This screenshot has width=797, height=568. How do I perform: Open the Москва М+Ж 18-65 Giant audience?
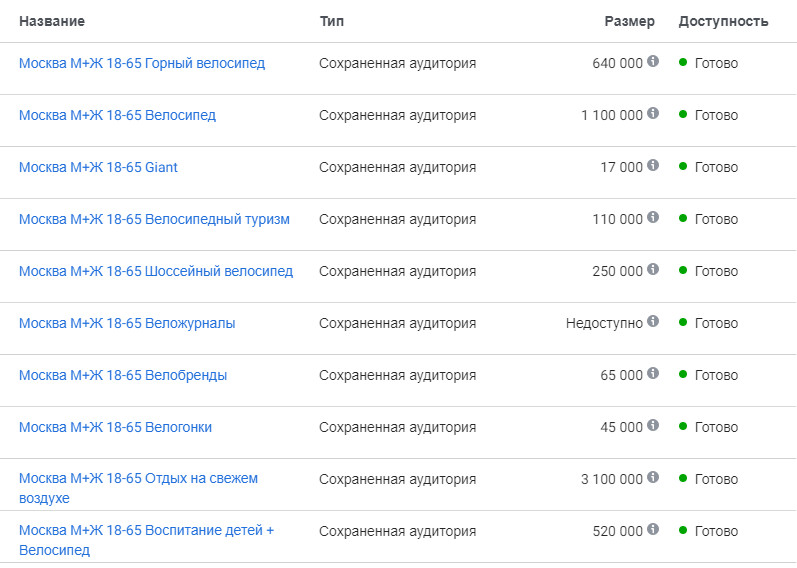[98, 167]
